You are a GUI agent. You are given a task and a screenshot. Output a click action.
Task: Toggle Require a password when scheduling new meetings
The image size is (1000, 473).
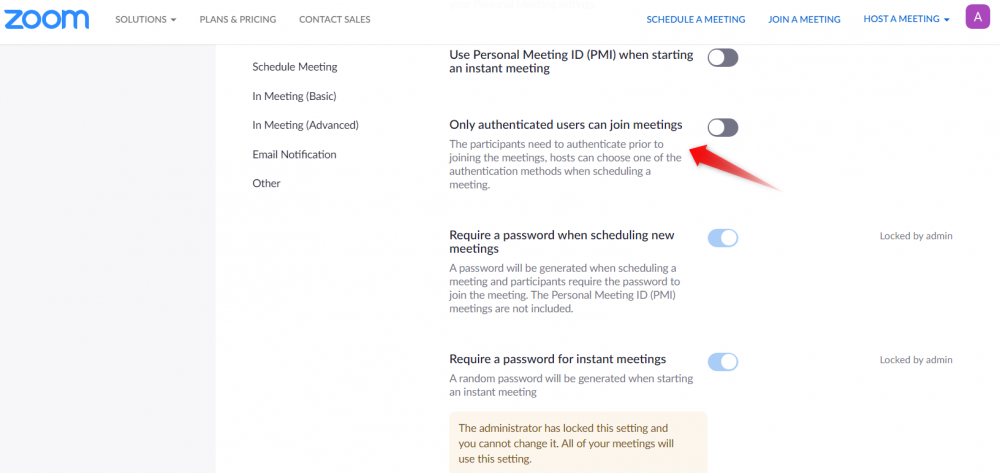pyautogui.click(x=722, y=238)
